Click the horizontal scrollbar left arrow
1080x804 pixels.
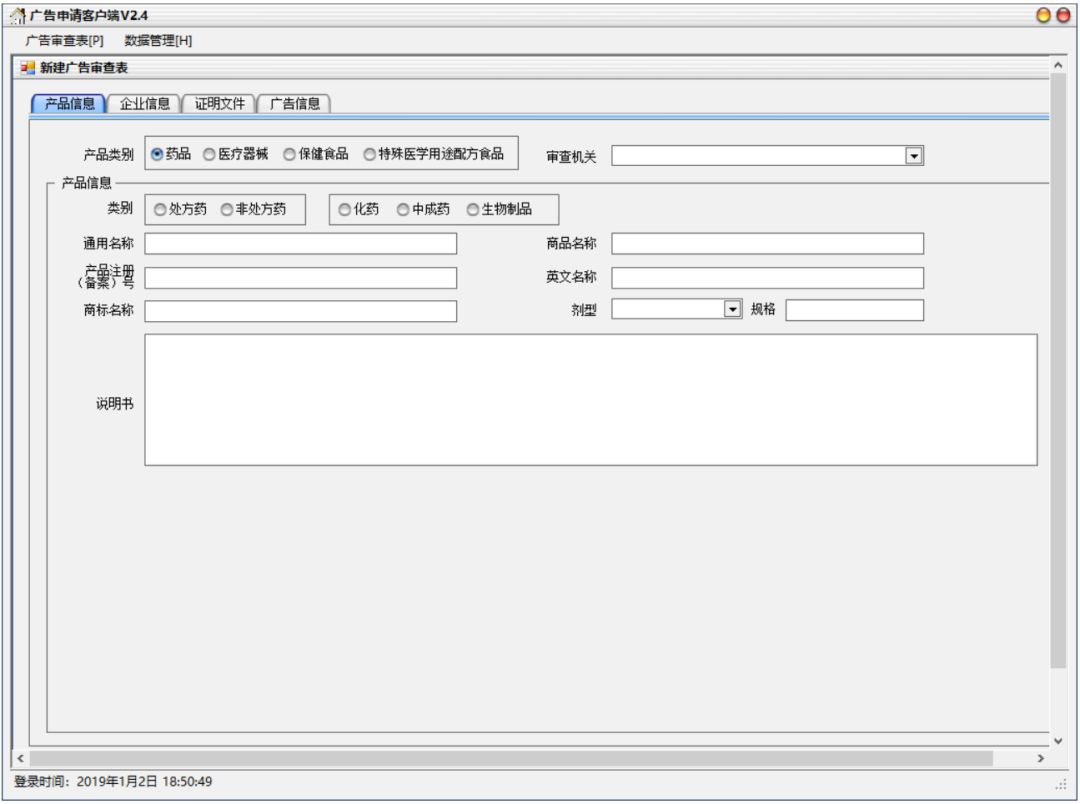pyautogui.click(x=21, y=759)
